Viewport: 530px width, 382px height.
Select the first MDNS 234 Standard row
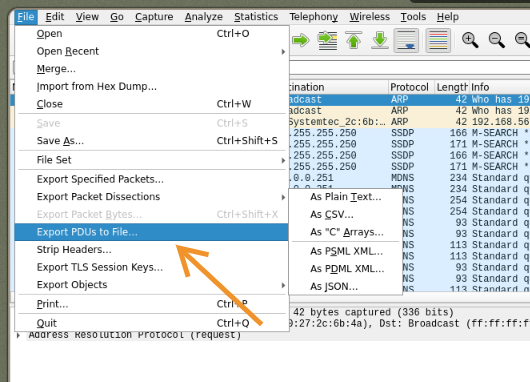[x=409, y=177]
